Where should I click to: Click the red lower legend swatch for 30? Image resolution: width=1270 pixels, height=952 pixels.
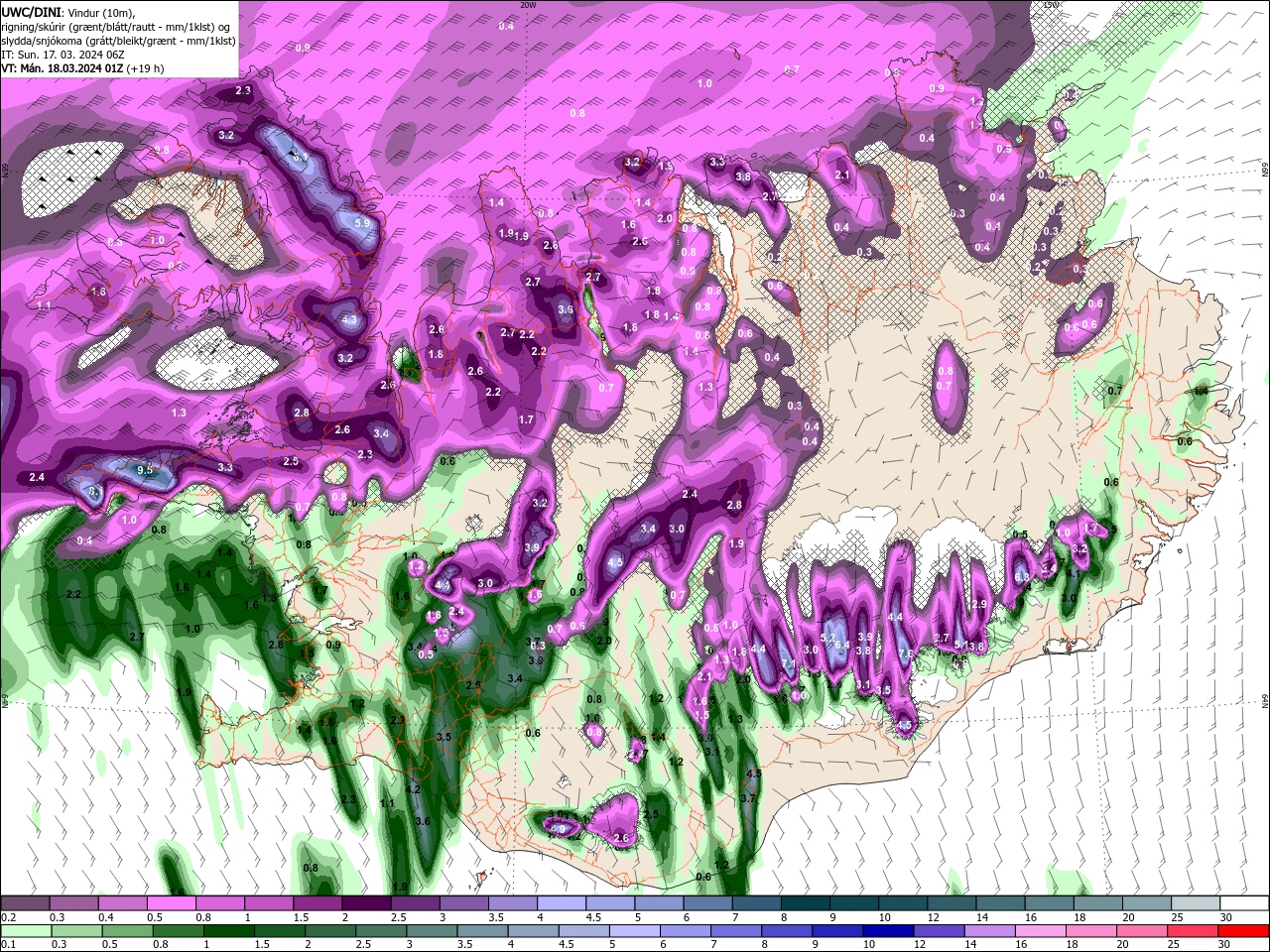[1244, 931]
